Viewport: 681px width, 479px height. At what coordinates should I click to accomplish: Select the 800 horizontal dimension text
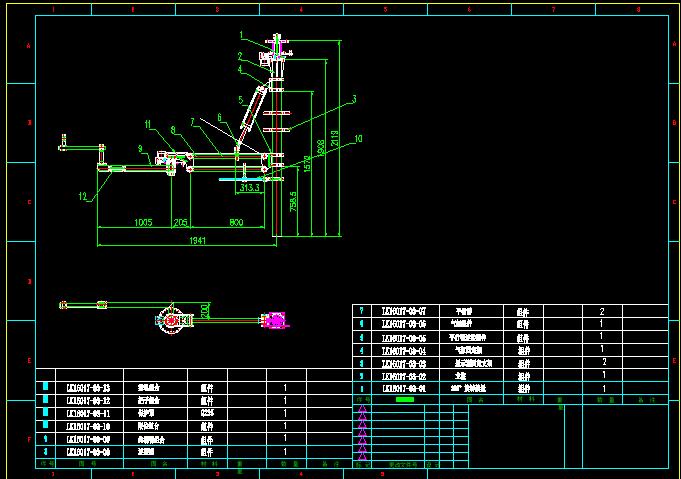coord(236,222)
